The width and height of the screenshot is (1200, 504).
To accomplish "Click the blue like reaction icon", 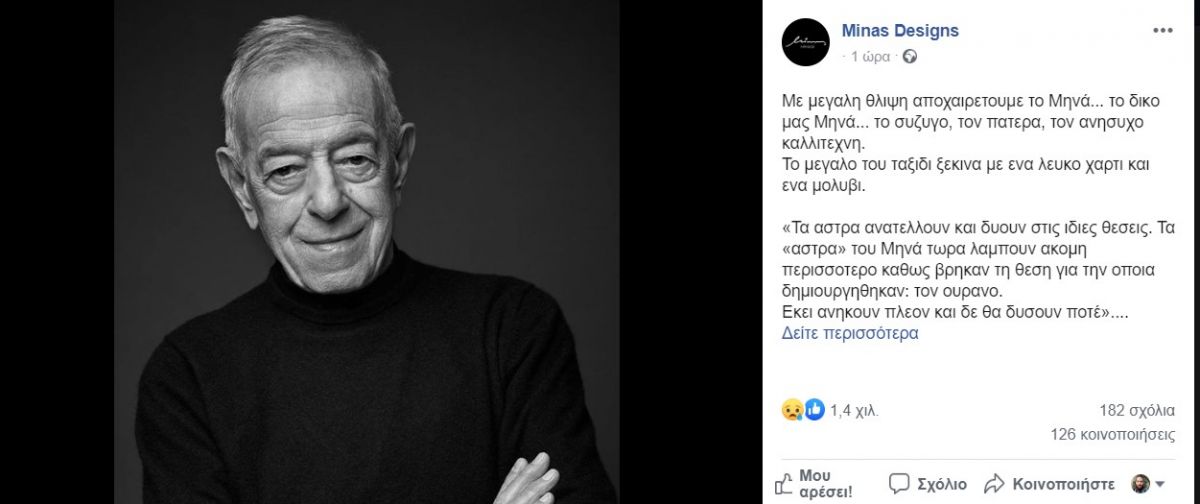I will [814, 409].
